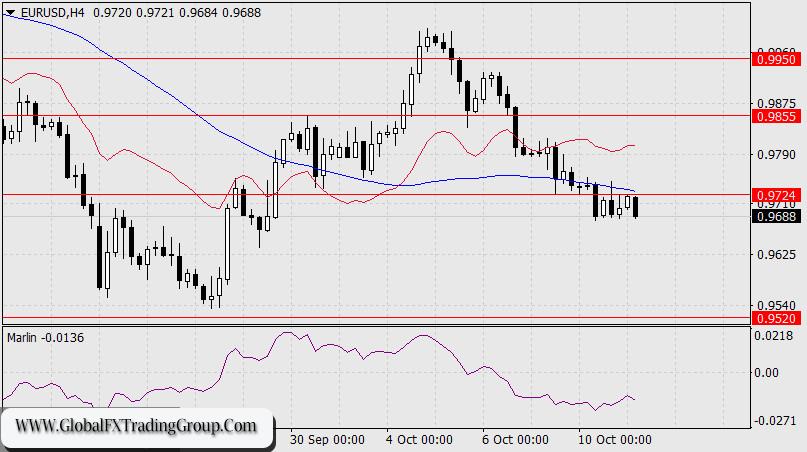
Task: Click the 0.0218 Marlin scale value
Action: point(774,336)
